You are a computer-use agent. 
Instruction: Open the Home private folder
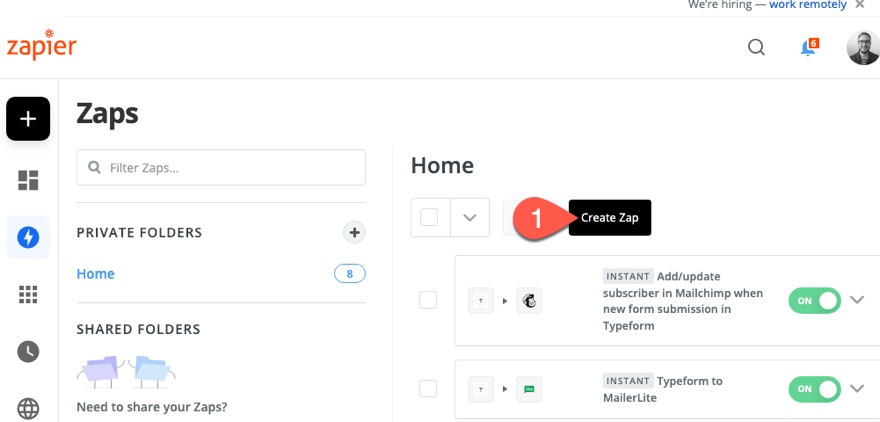96,274
